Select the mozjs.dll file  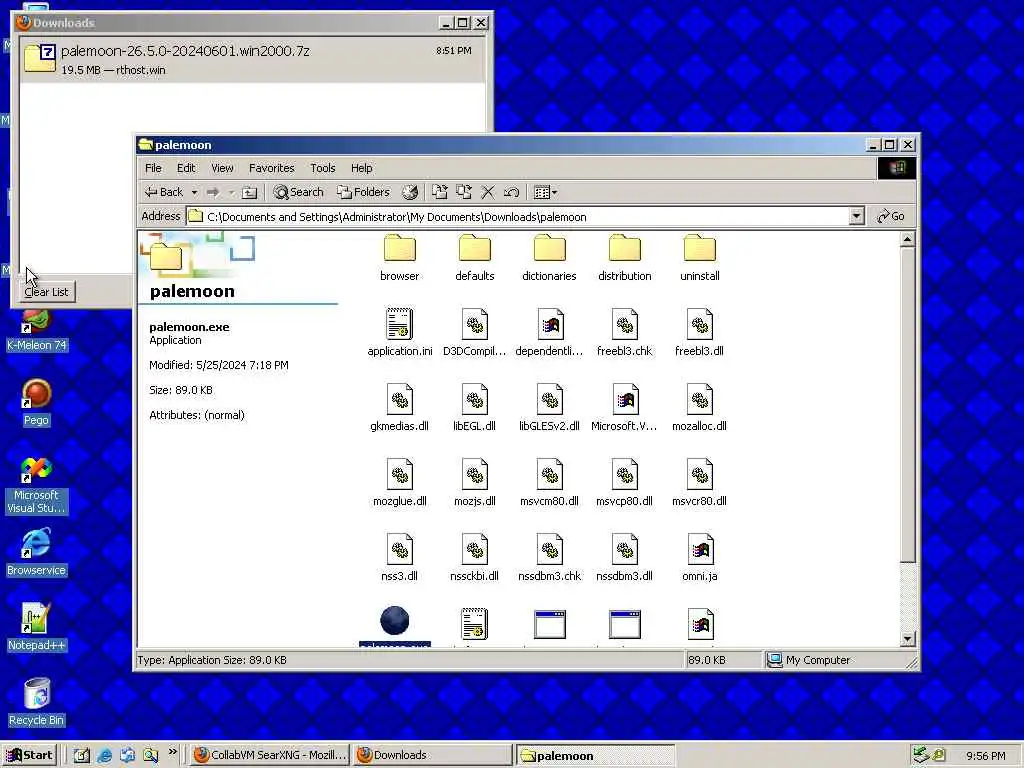pyautogui.click(x=474, y=483)
